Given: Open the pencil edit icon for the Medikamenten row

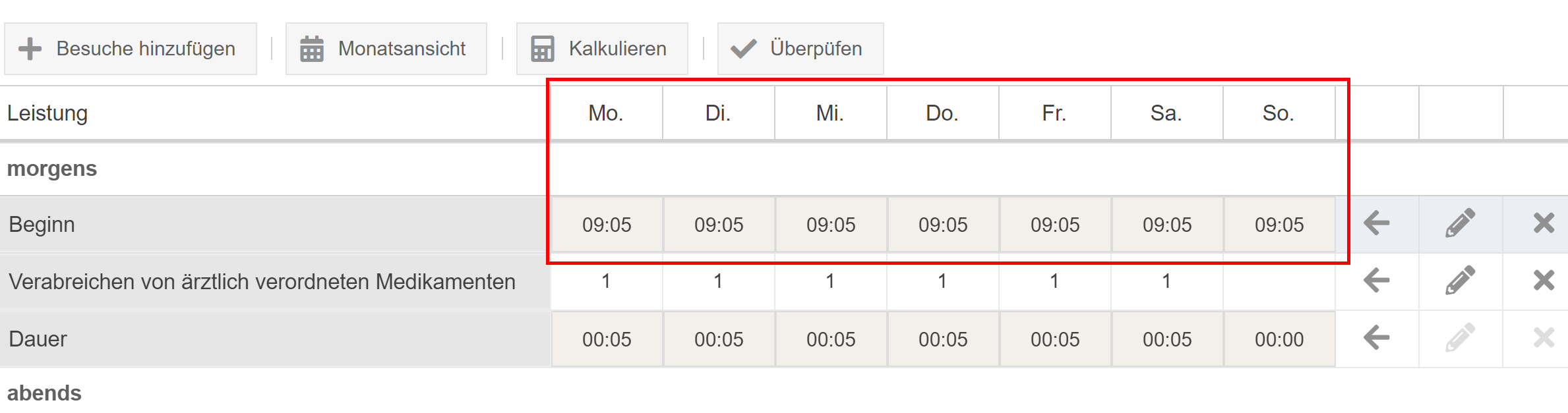Looking at the screenshot, I should [x=1460, y=281].
